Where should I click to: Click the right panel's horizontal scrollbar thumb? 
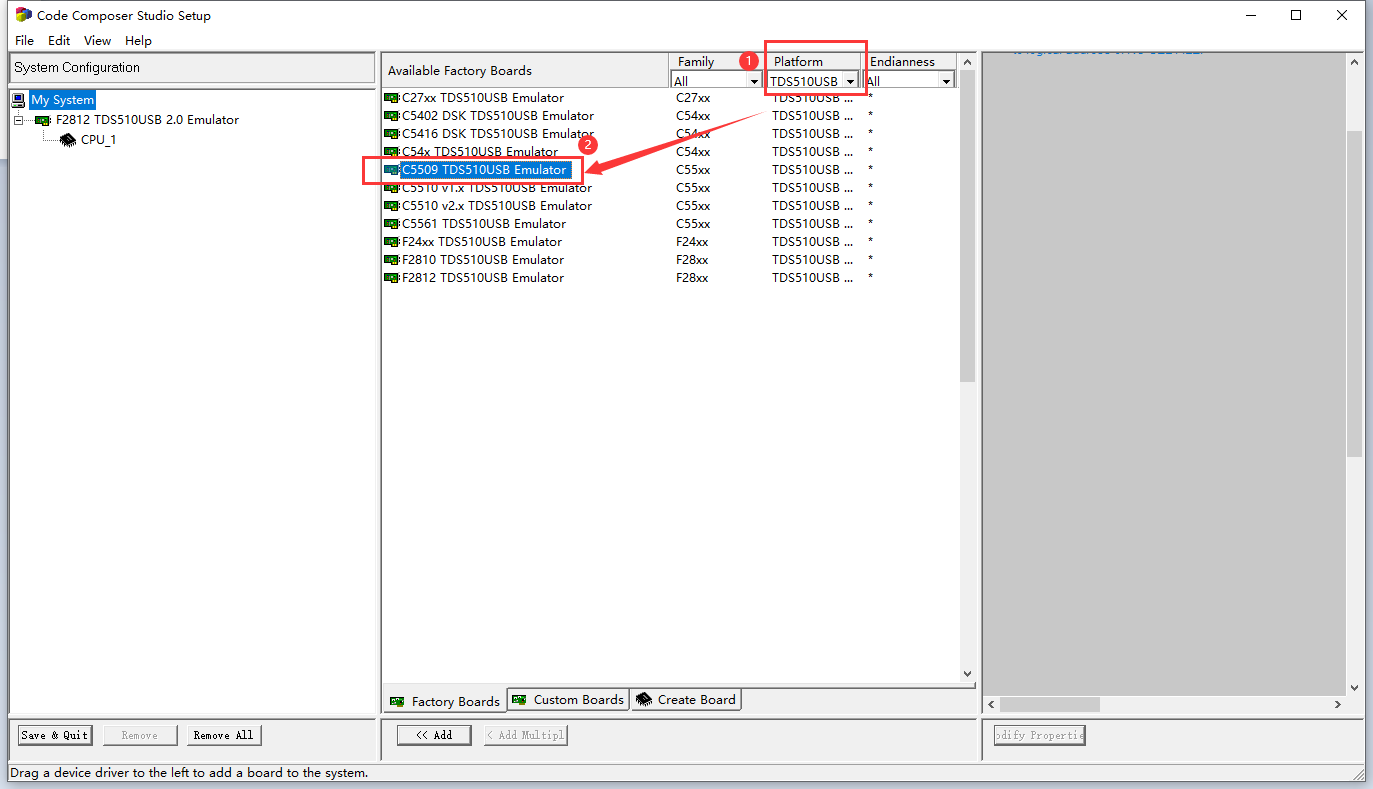[x=1050, y=705]
